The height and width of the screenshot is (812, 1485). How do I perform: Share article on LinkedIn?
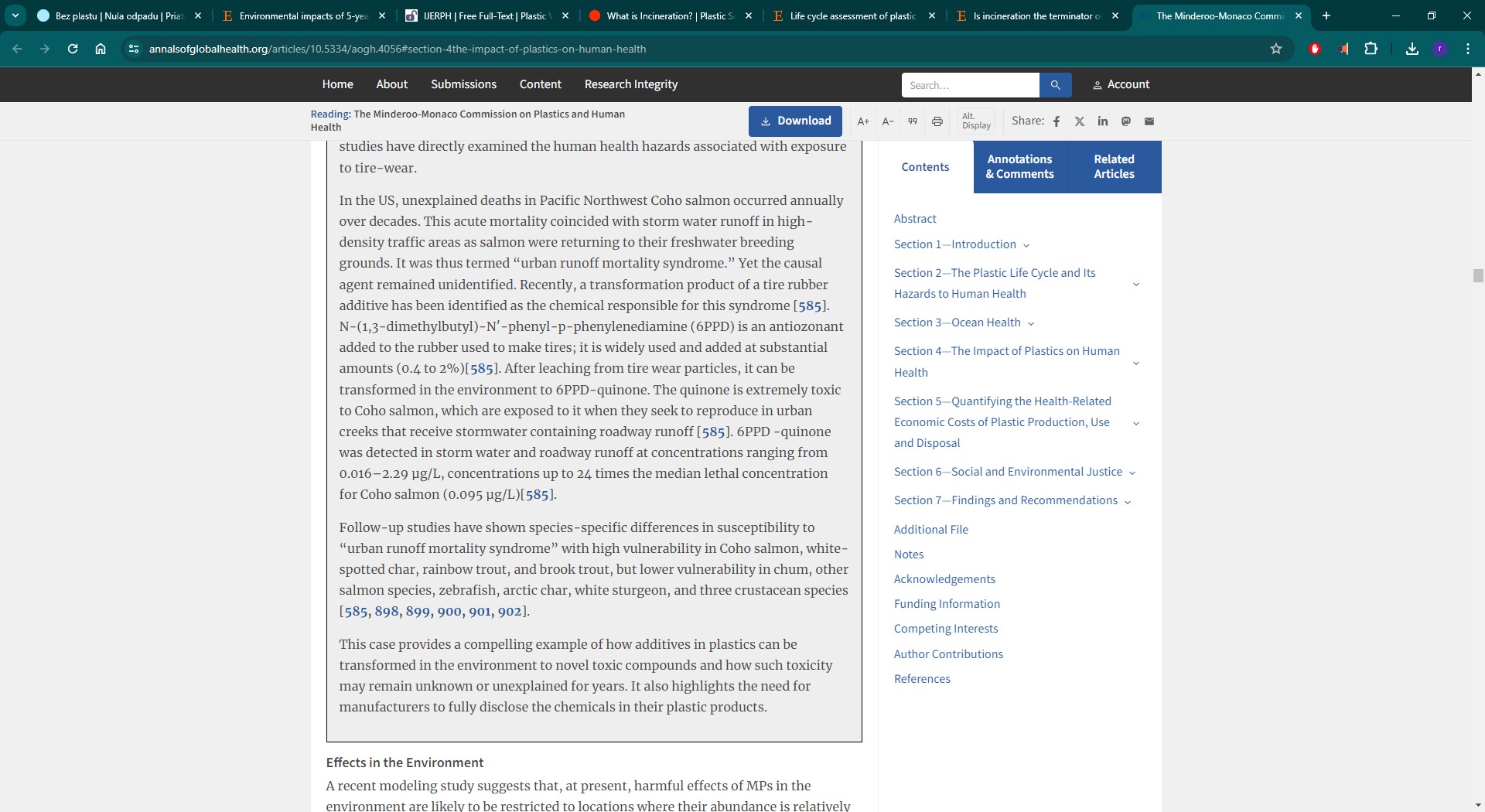(1103, 121)
